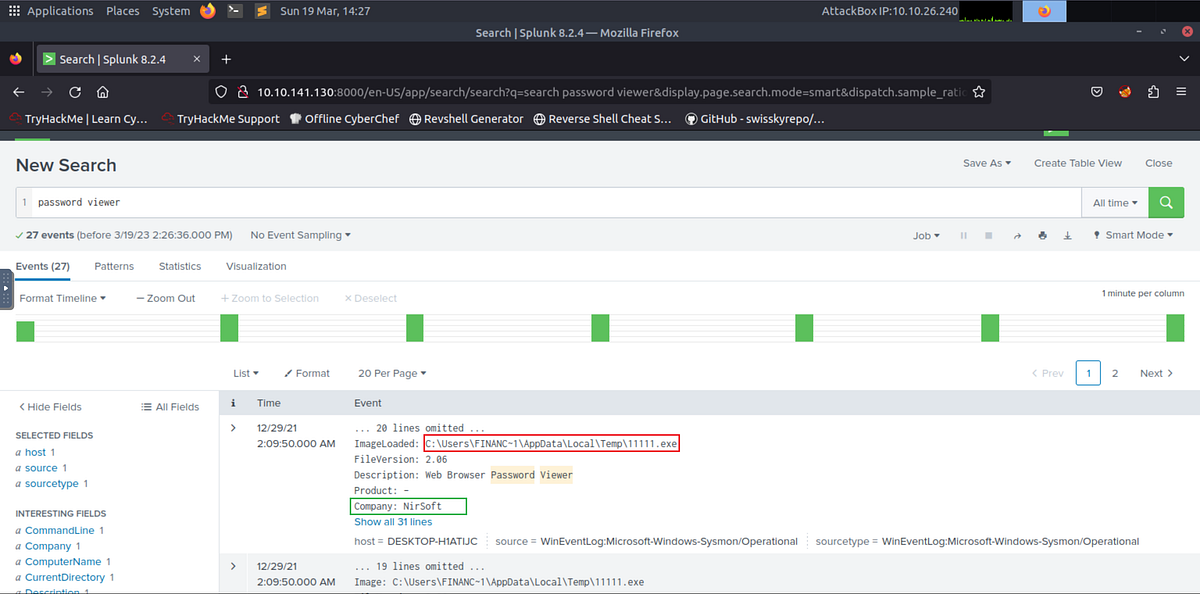Image resolution: width=1200 pixels, height=594 pixels.
Task: Click Show all 31 lines link
Action: pyautogui.click(x=392, y=521)
